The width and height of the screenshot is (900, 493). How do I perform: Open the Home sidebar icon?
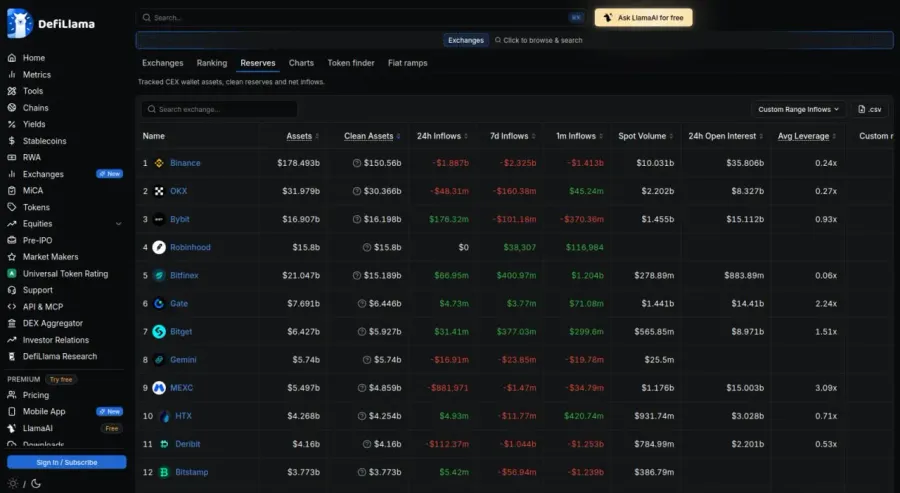tap(11, 58)
